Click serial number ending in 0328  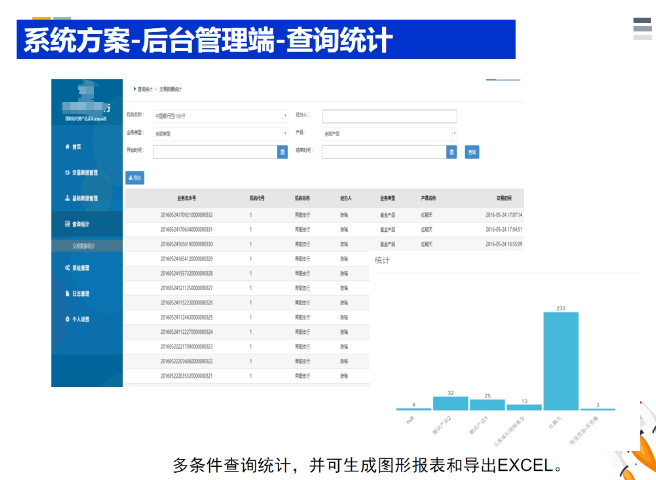tap(187, 273)
